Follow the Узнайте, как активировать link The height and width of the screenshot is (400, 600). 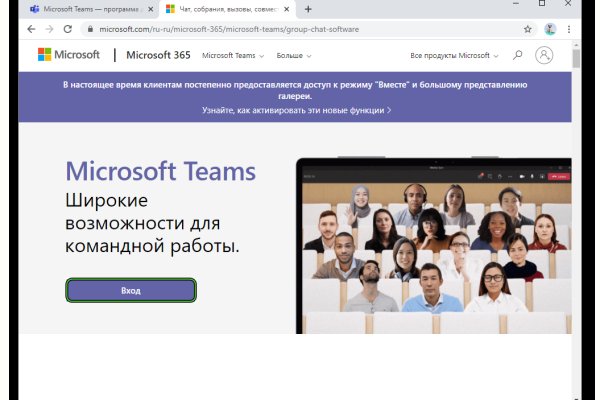(x=296, y=109)
